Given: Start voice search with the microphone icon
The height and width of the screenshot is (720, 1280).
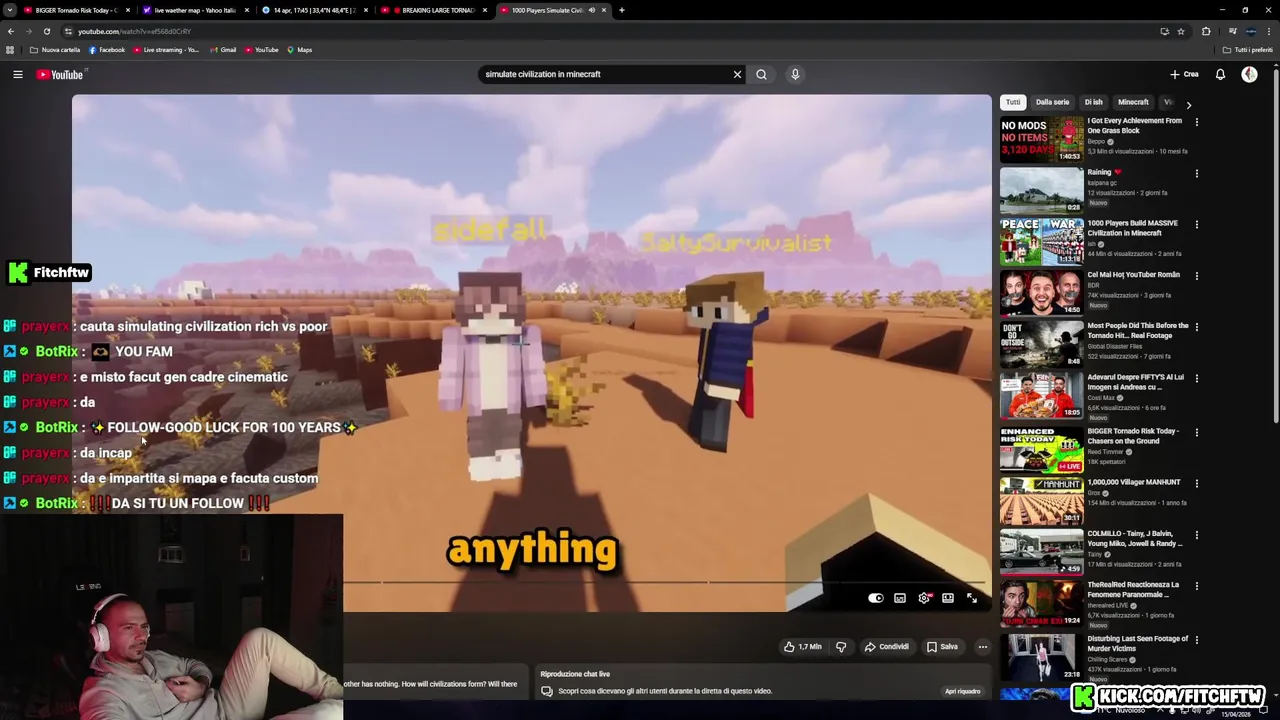Looking at the screenshot, I should (795, 74).
